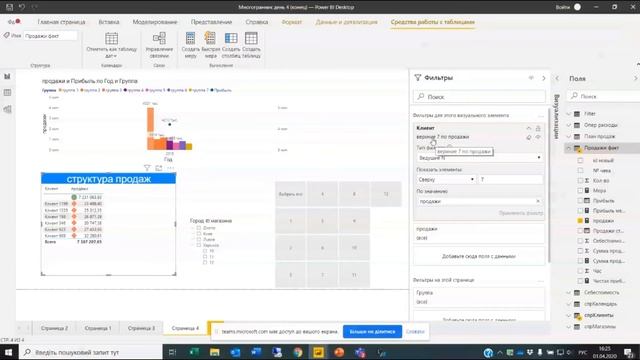
Task: Check the '№ чека' field checkbox
Action: pos(580,171)
